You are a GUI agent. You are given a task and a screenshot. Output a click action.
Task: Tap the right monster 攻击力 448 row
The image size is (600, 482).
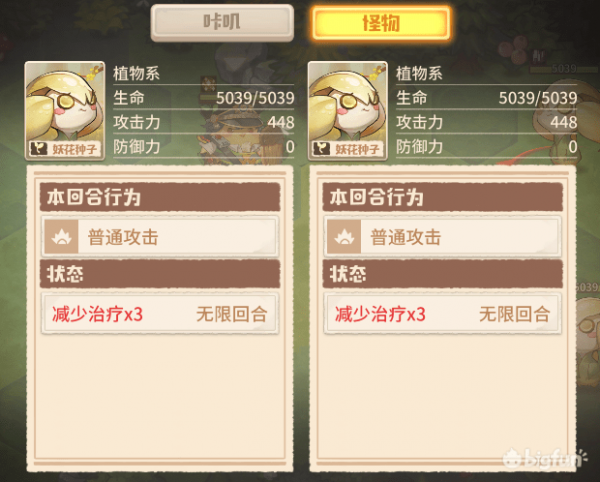[x=486, y=122]
